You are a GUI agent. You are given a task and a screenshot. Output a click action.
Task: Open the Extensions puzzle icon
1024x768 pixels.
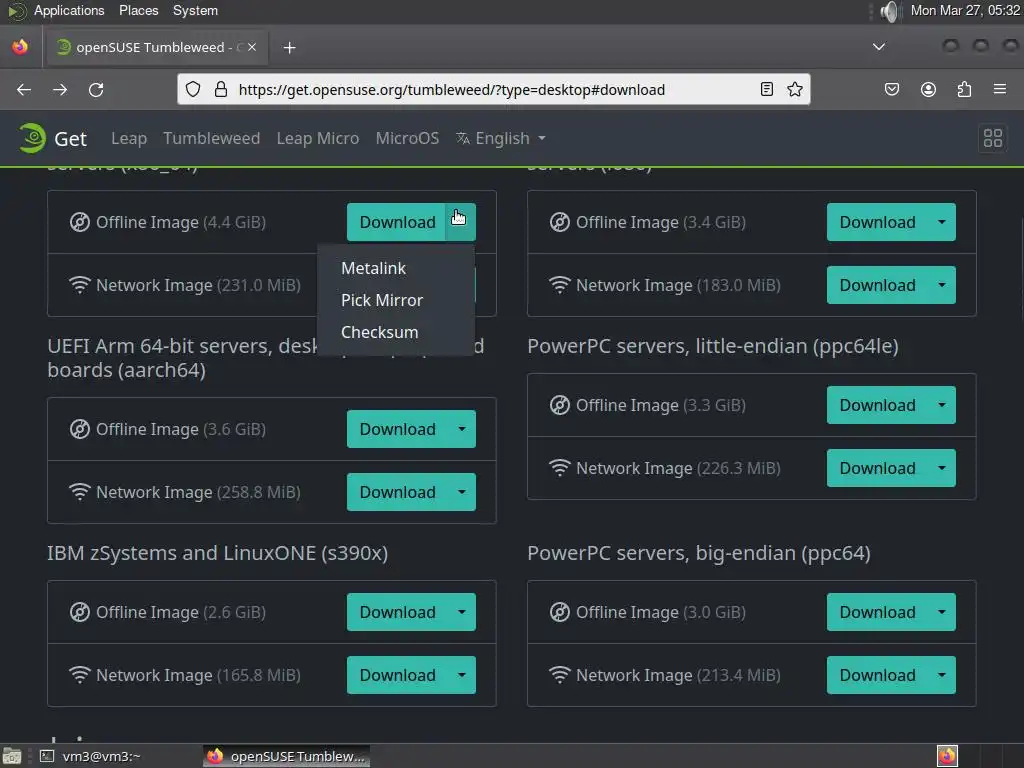964,89
